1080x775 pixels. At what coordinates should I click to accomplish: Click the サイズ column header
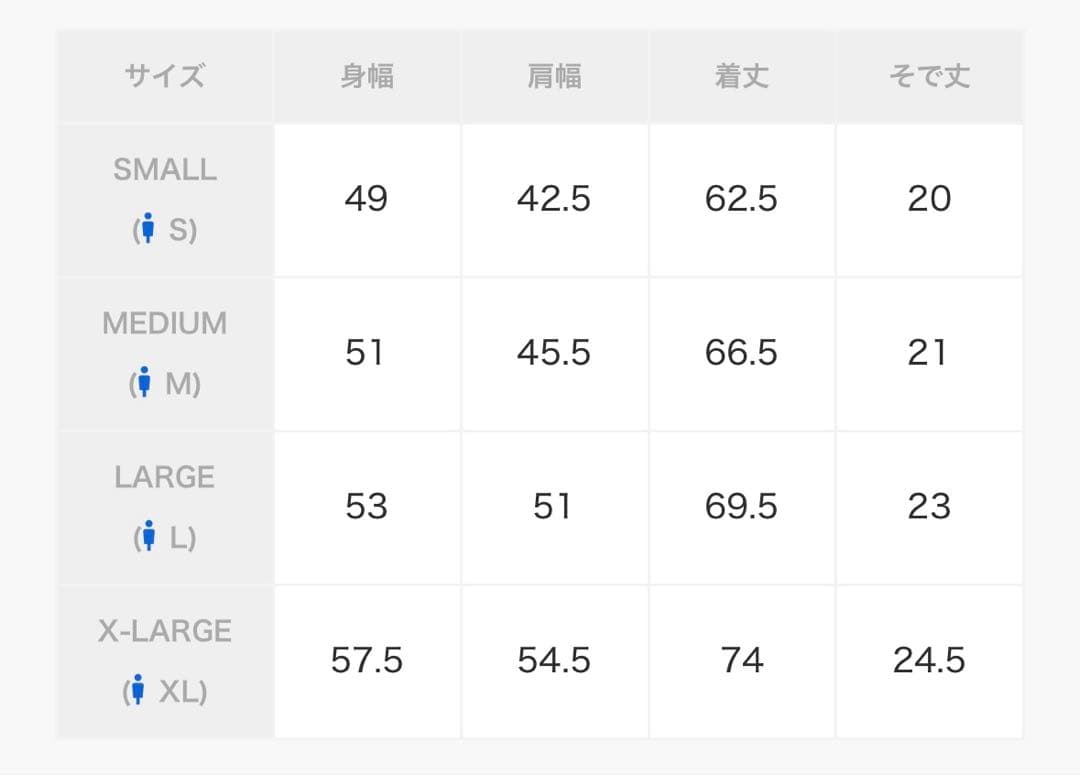165,76
